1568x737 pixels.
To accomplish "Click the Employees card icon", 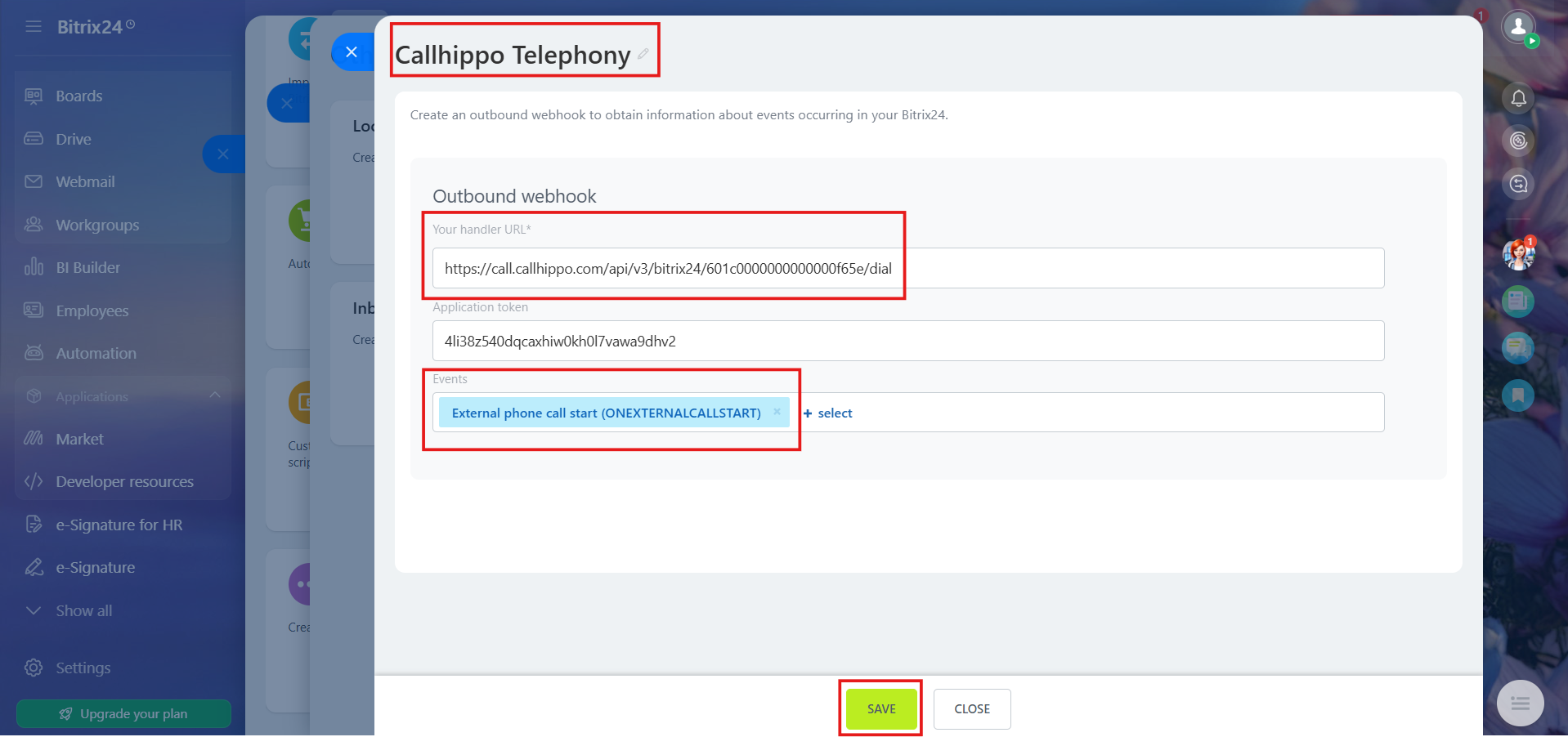I will click(34, 310).
